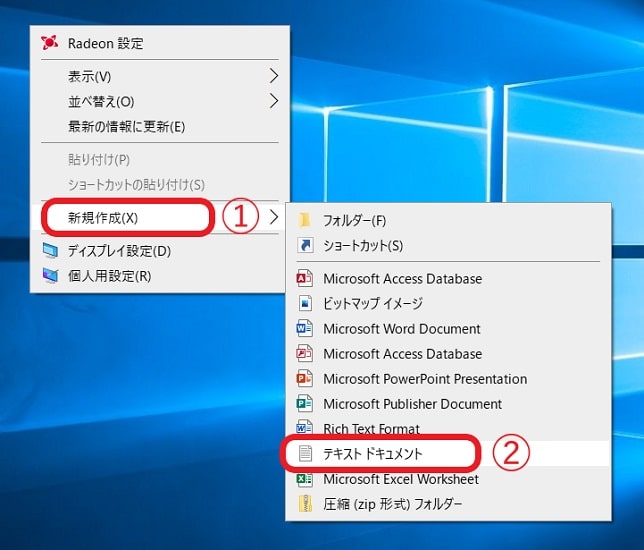
Task: Create new ショートカット(S)
Action: pos(448,246)
